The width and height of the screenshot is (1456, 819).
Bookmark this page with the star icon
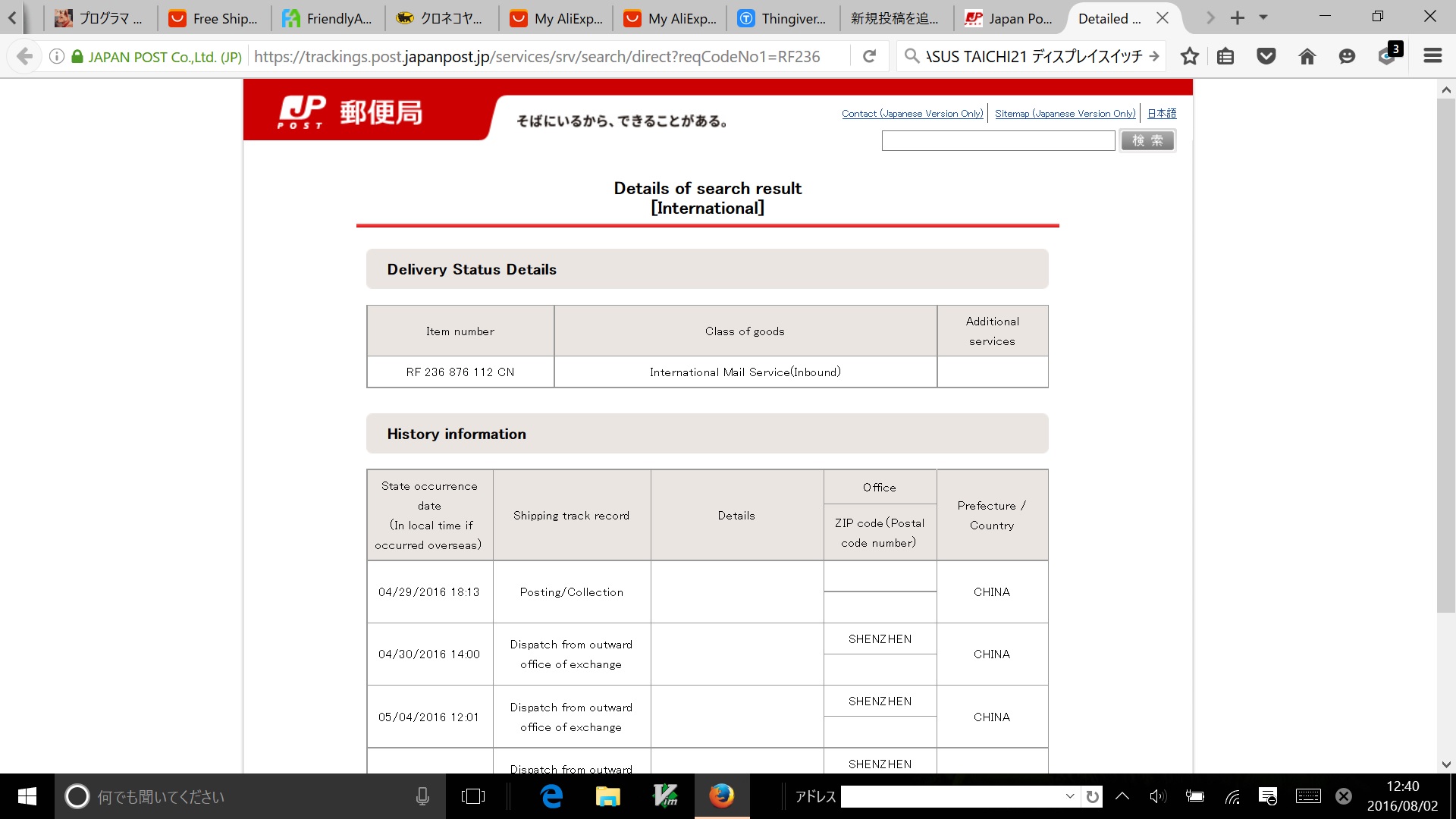(1190, 56)
